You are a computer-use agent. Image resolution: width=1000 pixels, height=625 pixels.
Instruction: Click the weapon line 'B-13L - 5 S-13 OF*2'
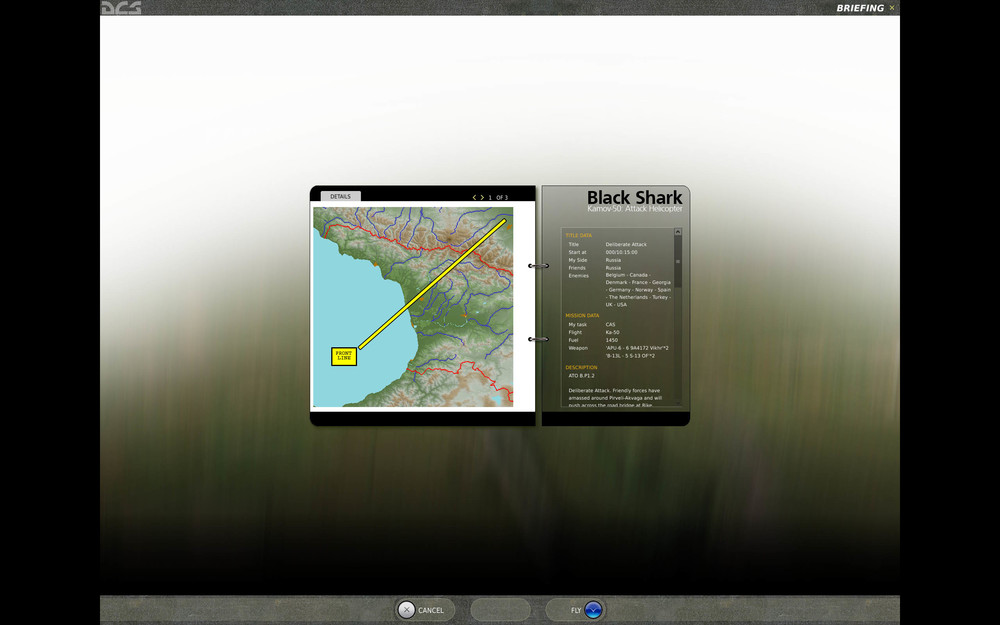(x=630, y=356)
